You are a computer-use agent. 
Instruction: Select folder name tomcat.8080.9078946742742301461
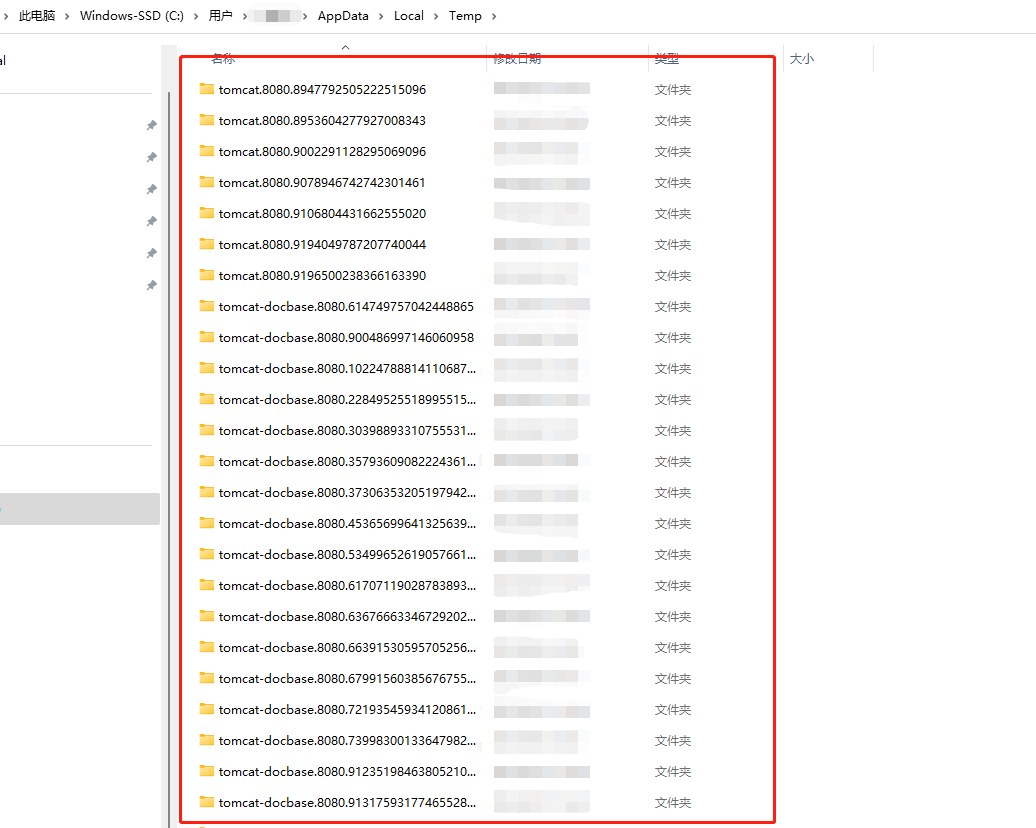click(x=322, y=182)
